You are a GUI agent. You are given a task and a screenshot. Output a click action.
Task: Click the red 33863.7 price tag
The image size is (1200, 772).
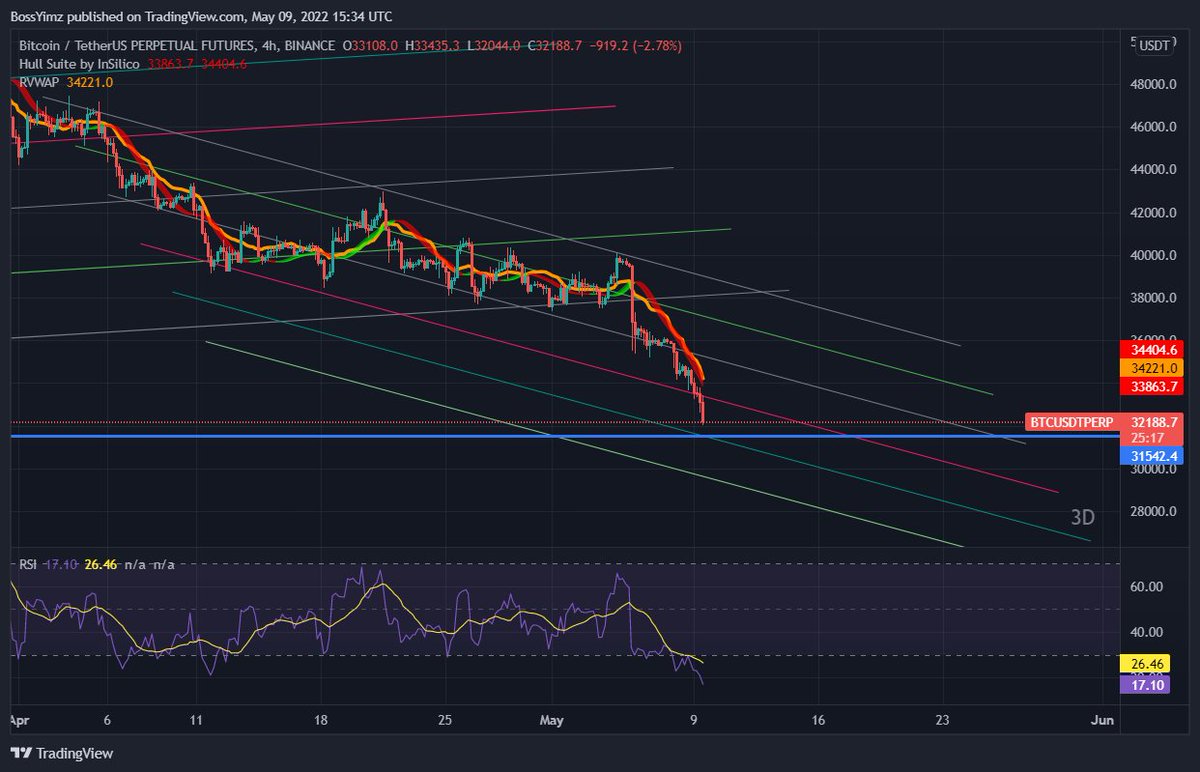tap(1153, 386)
